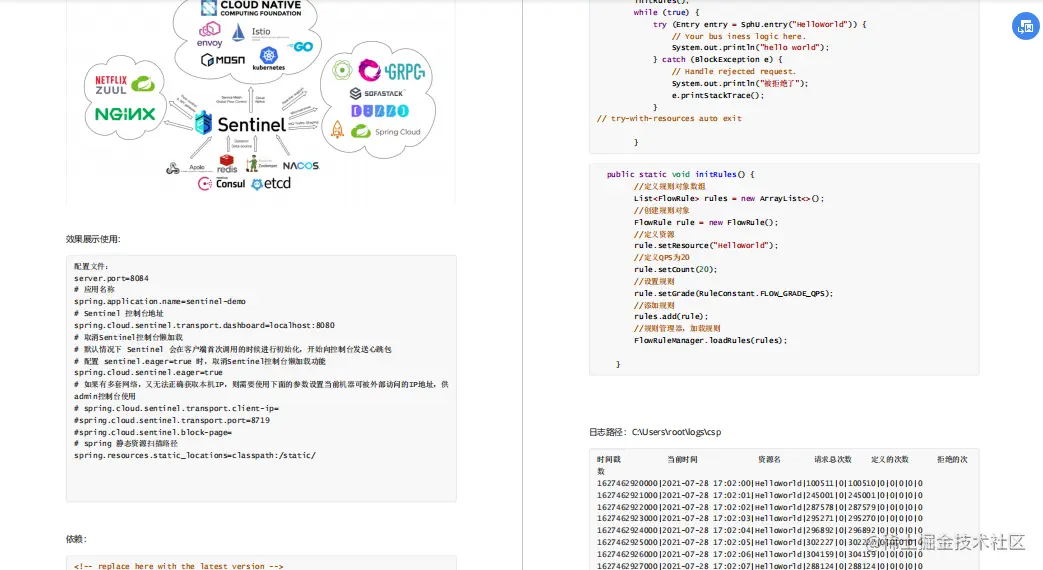Viewport: 1043px width, 570px height.
Task: Click the '依赖:' heading
Action: 76,539
